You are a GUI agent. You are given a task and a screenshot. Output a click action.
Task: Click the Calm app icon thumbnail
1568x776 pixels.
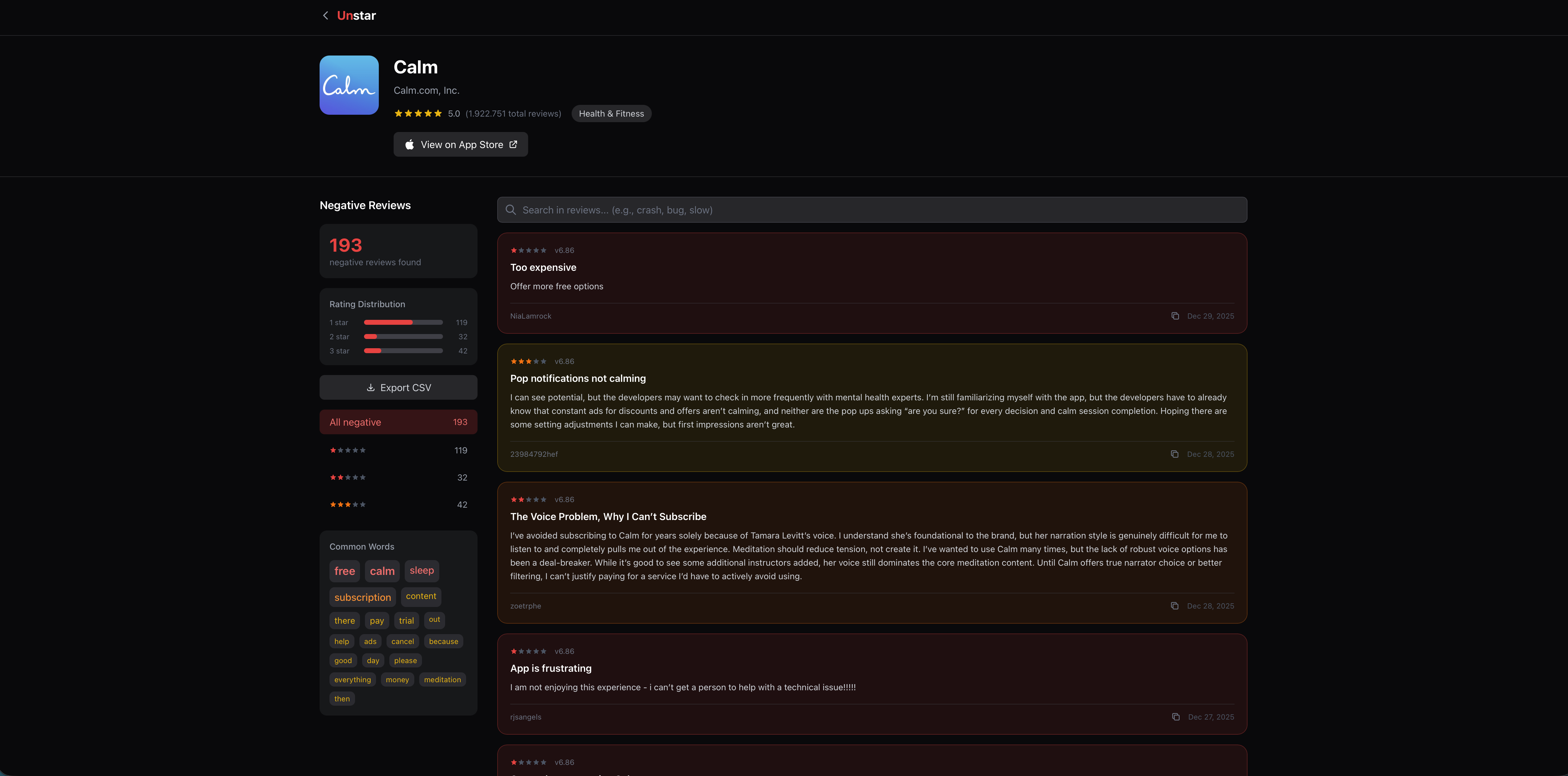pyautogui.click(x=349, y=85)
